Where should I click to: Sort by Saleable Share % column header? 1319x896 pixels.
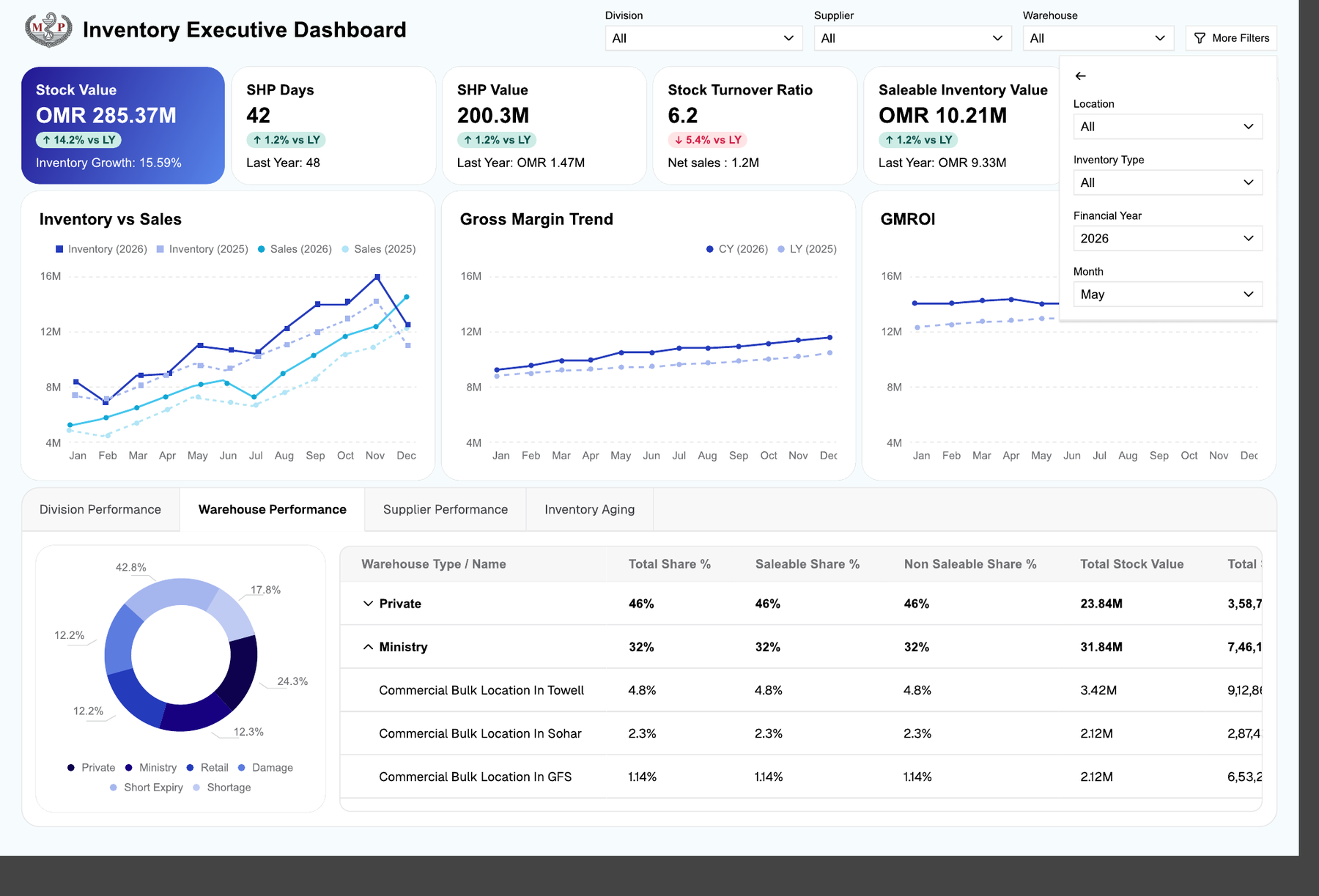point(808,564)
